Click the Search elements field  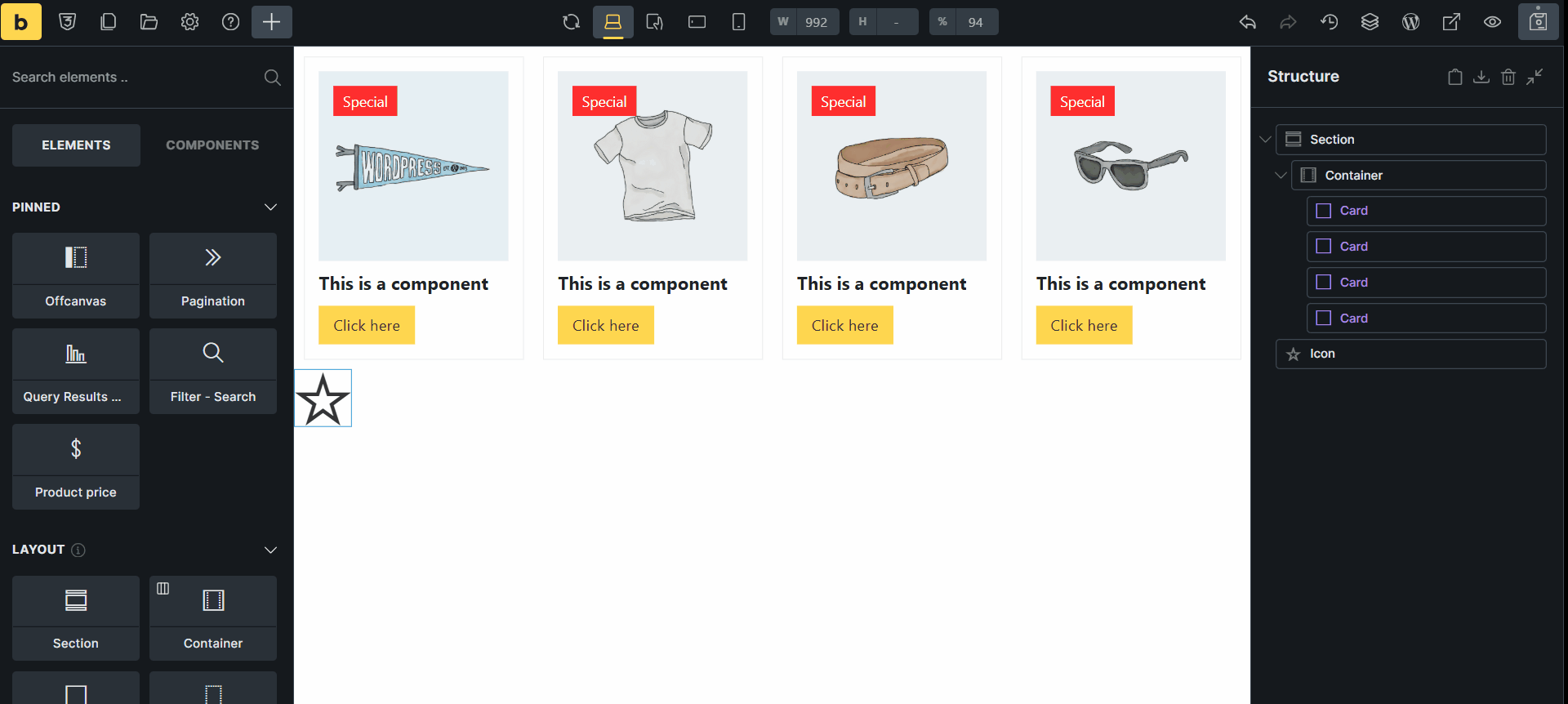[x=135, y=77]
